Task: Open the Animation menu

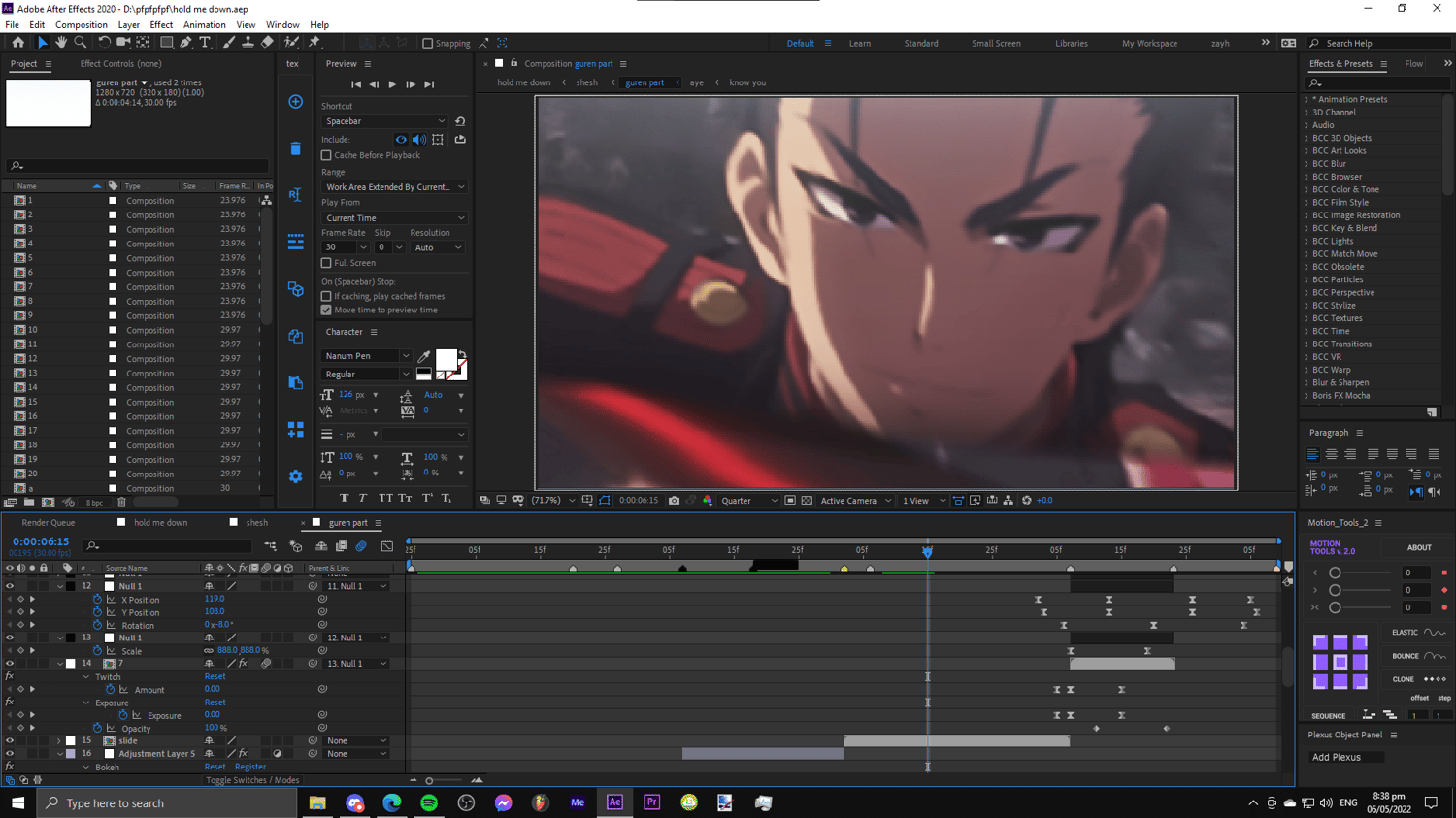Action: [204, 25]
